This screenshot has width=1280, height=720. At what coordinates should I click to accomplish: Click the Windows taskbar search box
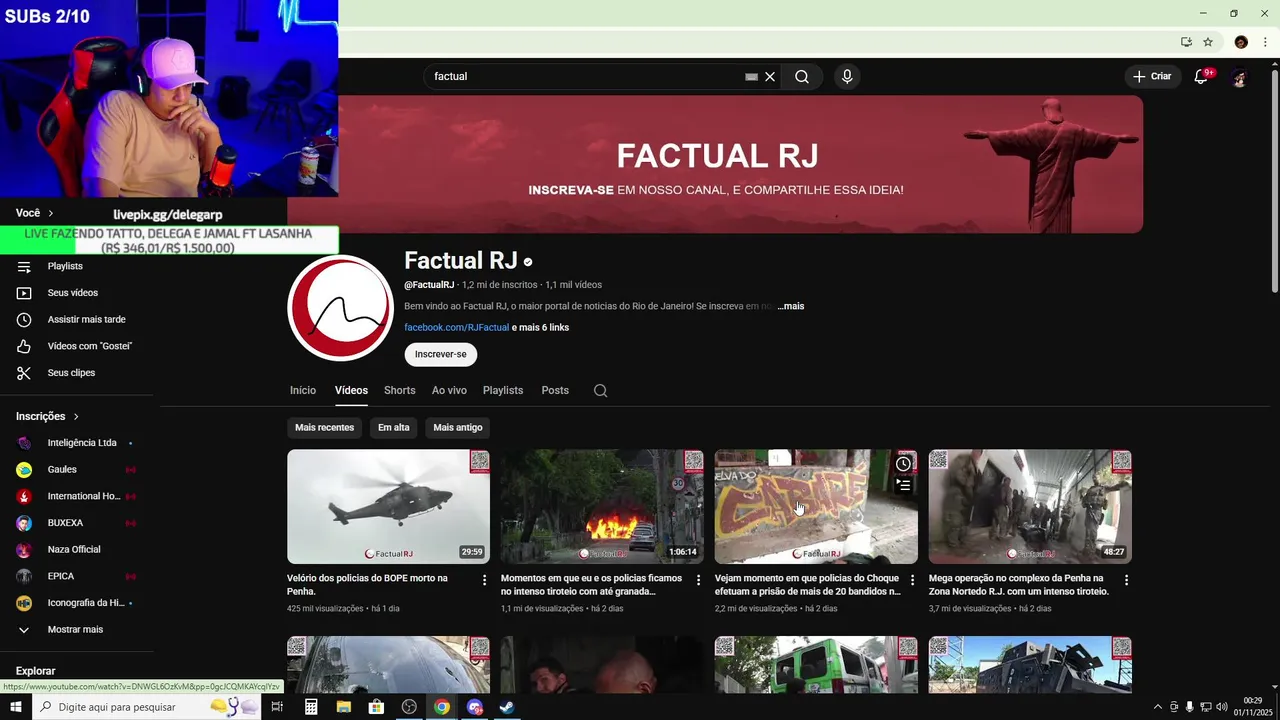tap(146, 707)
